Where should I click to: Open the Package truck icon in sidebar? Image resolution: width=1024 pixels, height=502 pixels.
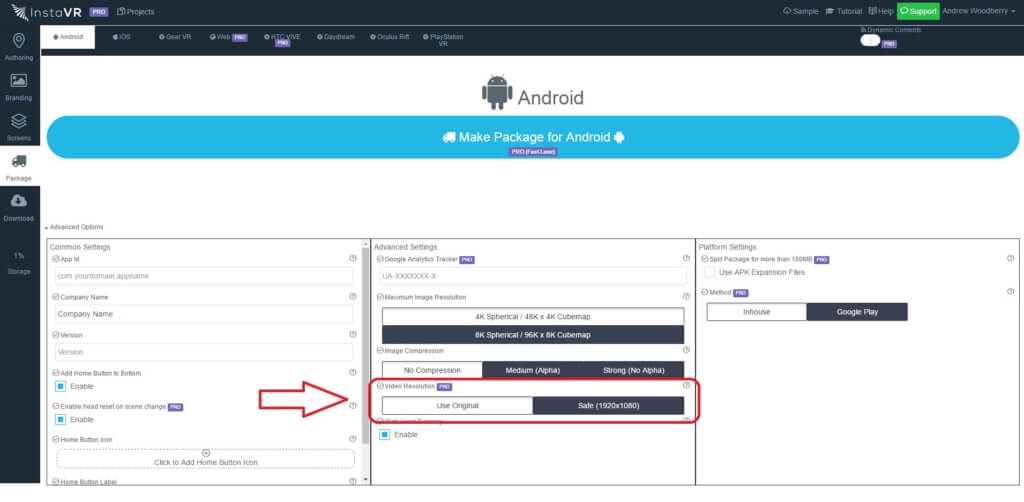(19, 161)
